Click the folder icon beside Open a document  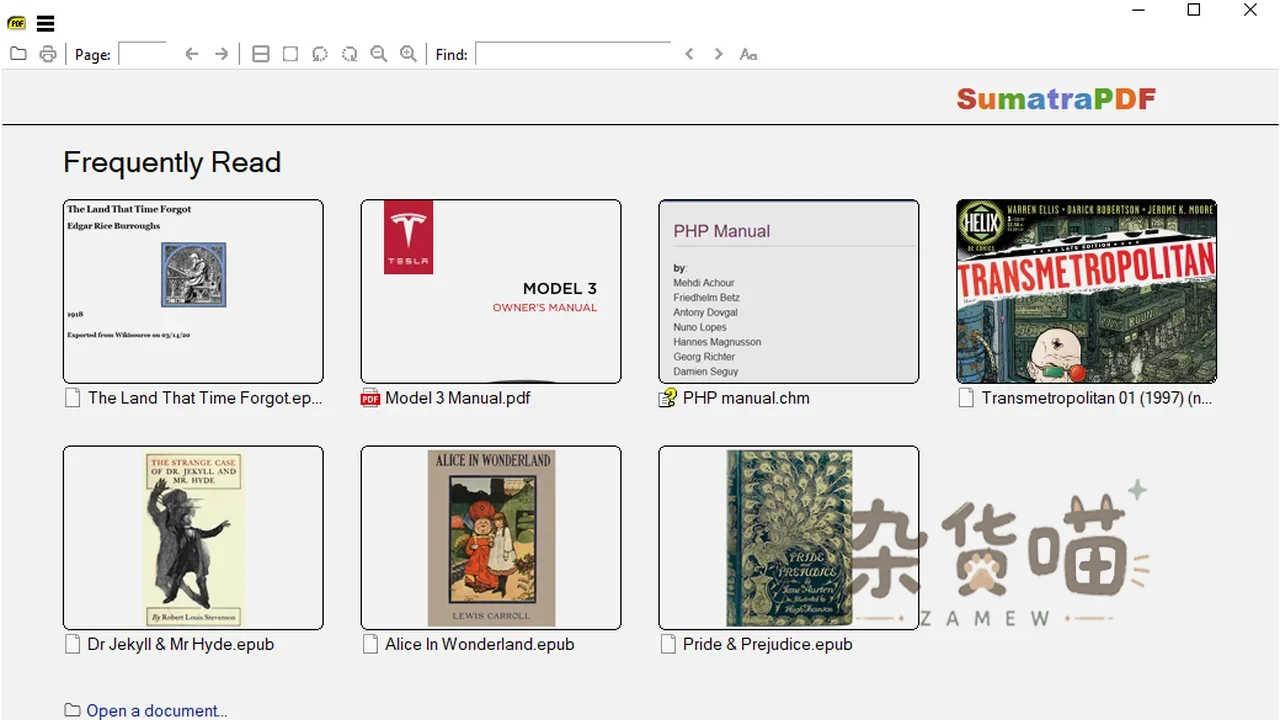click(x=72, y=710)
